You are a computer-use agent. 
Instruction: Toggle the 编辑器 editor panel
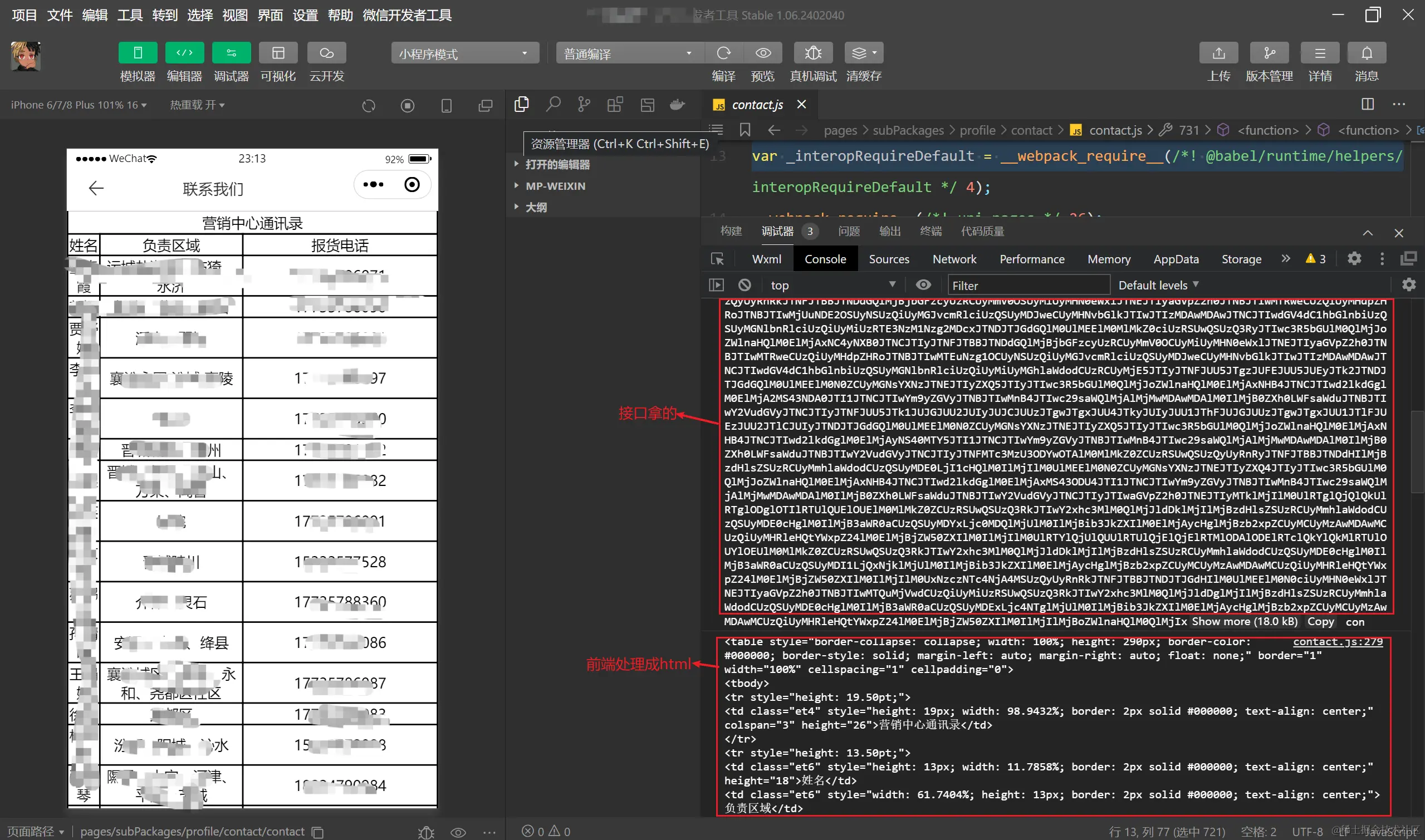184,53
